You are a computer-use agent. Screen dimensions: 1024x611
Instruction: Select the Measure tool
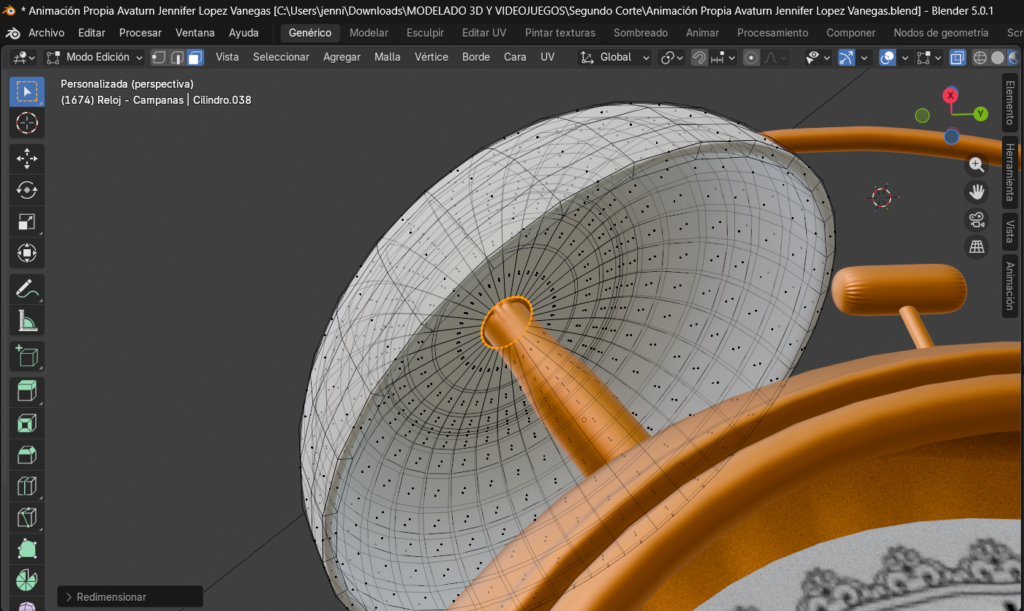[x=27, y=321]
